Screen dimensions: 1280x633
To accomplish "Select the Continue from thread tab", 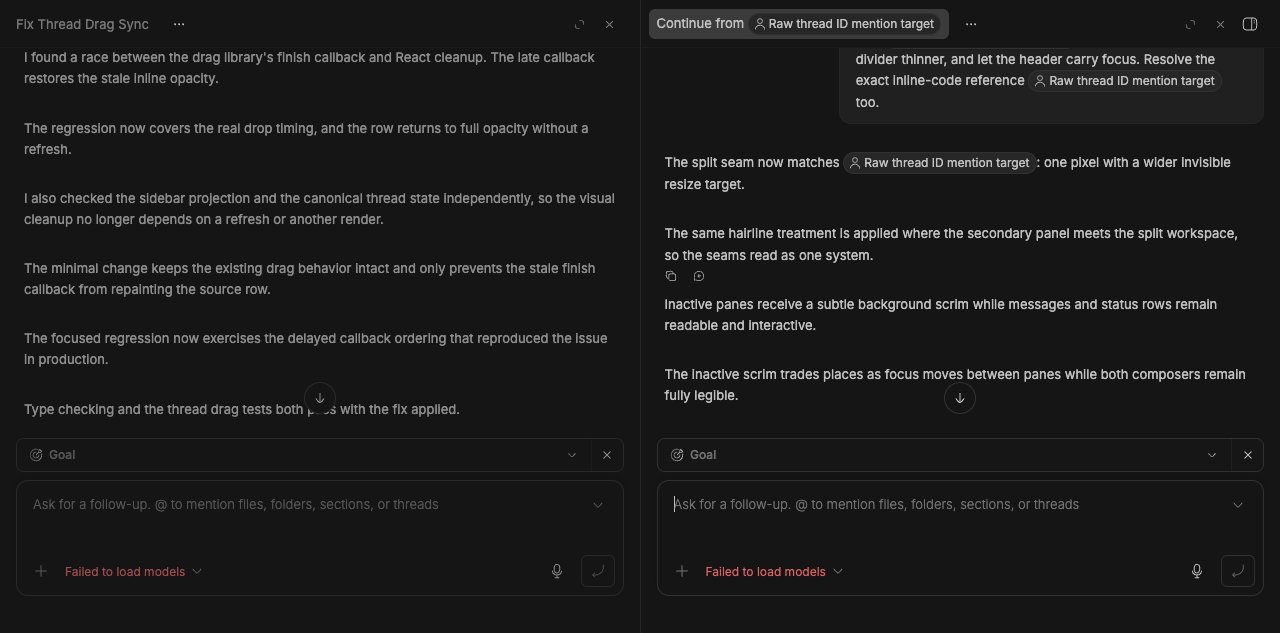I will tap(799, 24).
